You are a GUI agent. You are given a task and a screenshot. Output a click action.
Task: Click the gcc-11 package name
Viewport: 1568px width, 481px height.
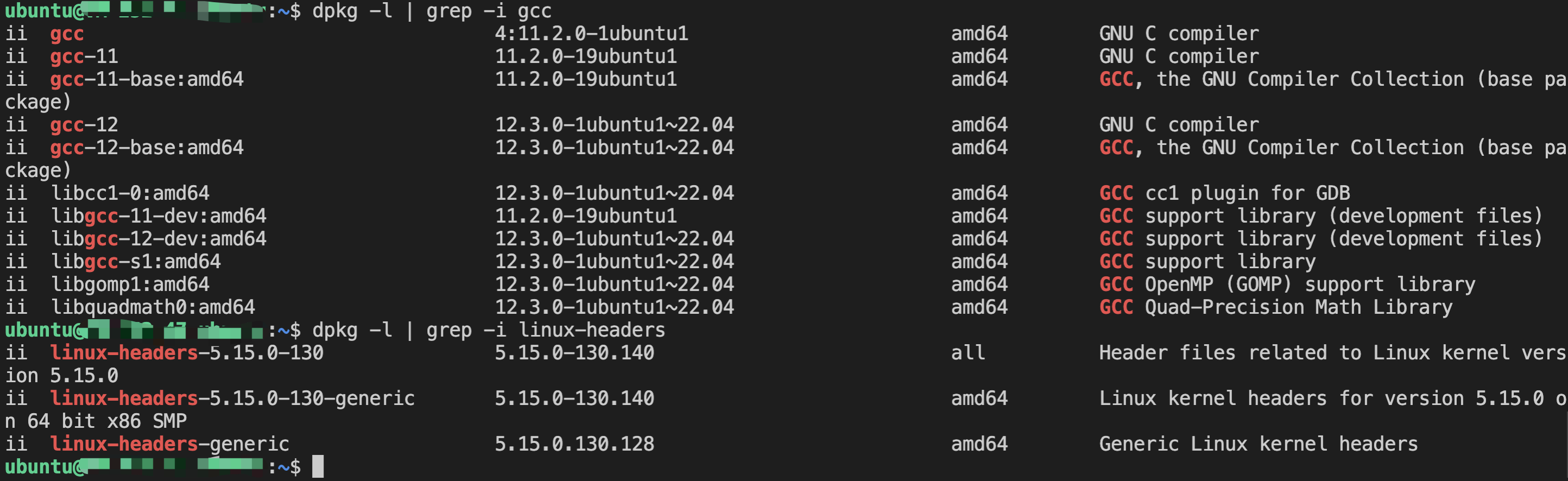tap(84, 56)
